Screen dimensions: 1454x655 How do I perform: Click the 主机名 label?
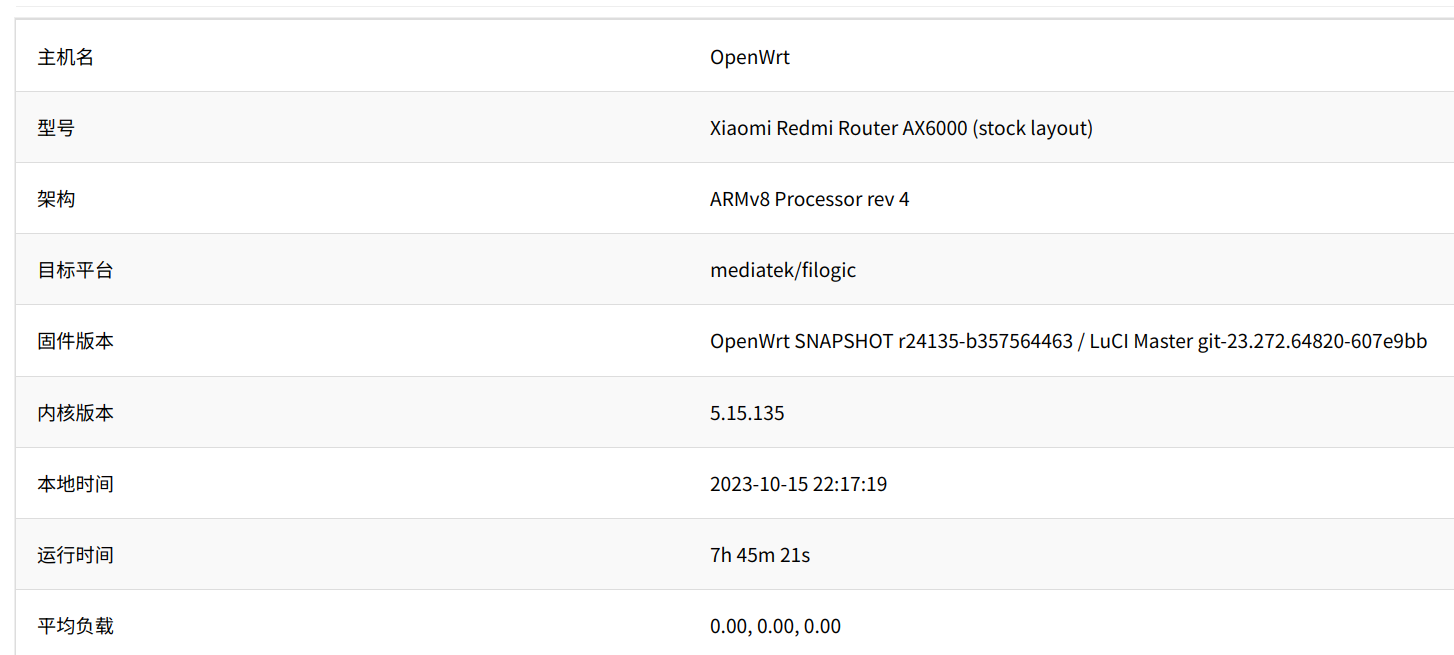[66, 57]
